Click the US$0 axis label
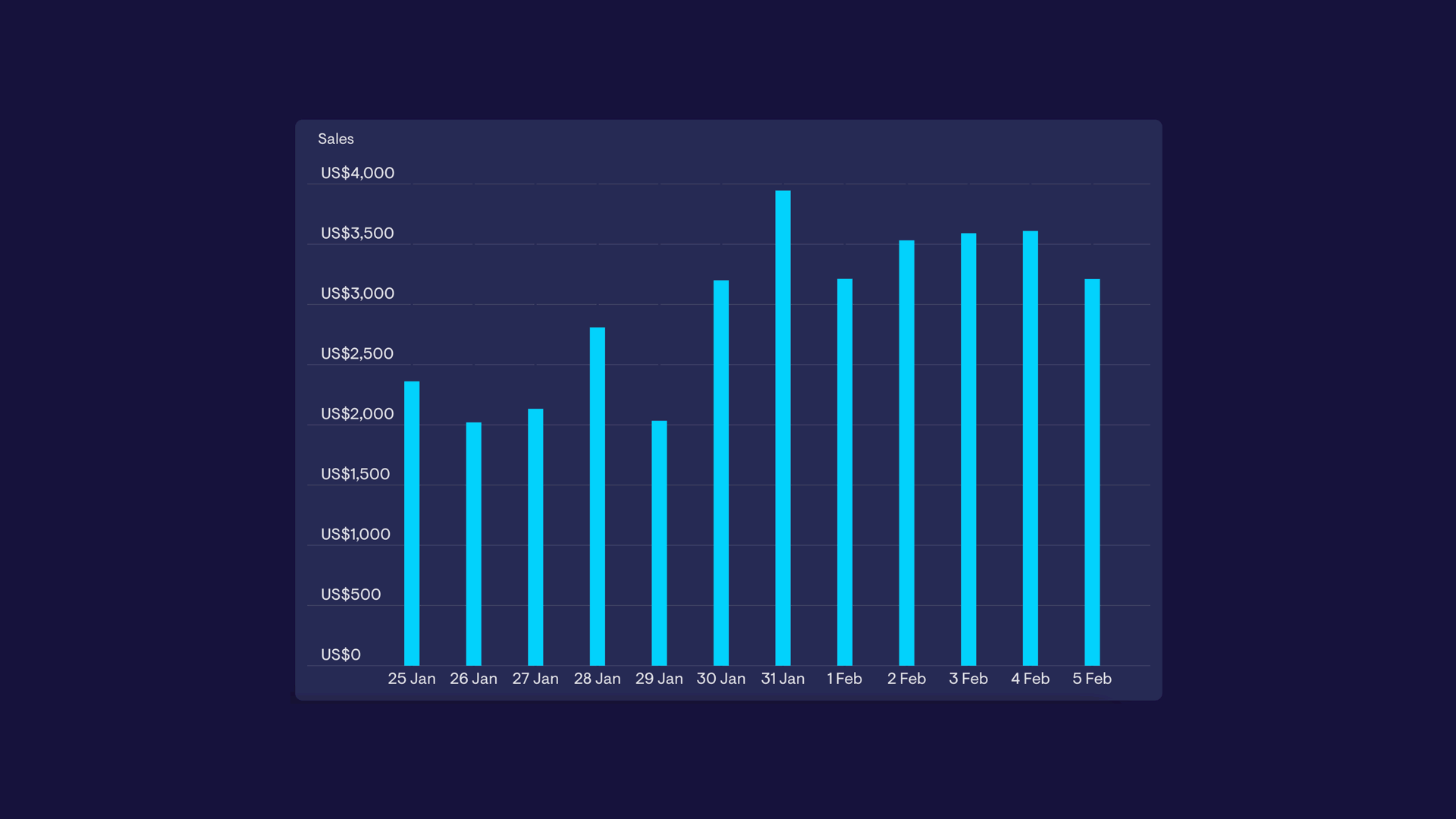This screenshot has width=1456, height=819. 340,654
